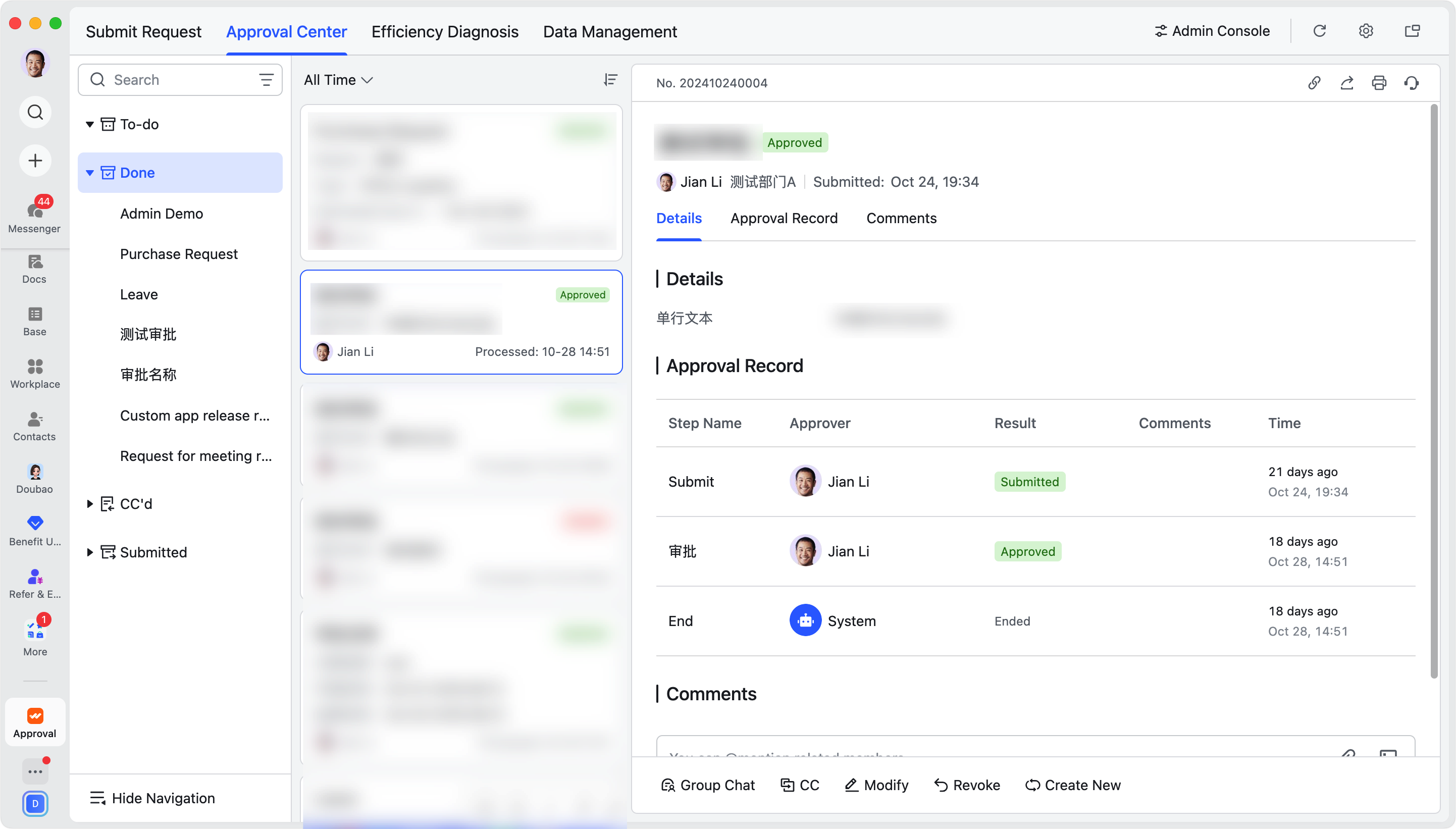Click the CC button
The width and height of the screenshot is (1456, 829).
(800, 785)
